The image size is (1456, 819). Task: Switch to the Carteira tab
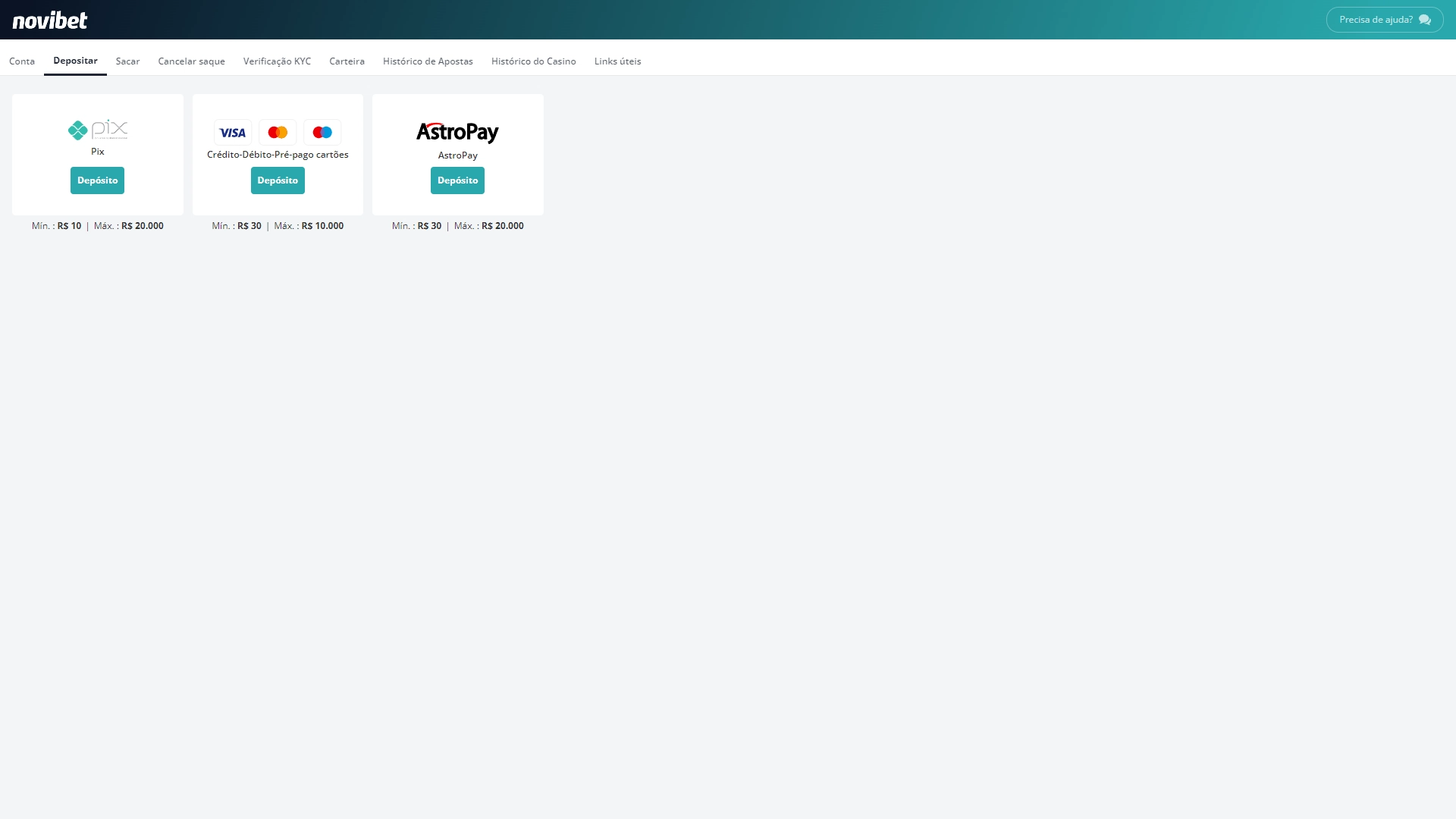click(x=347, y=61)
